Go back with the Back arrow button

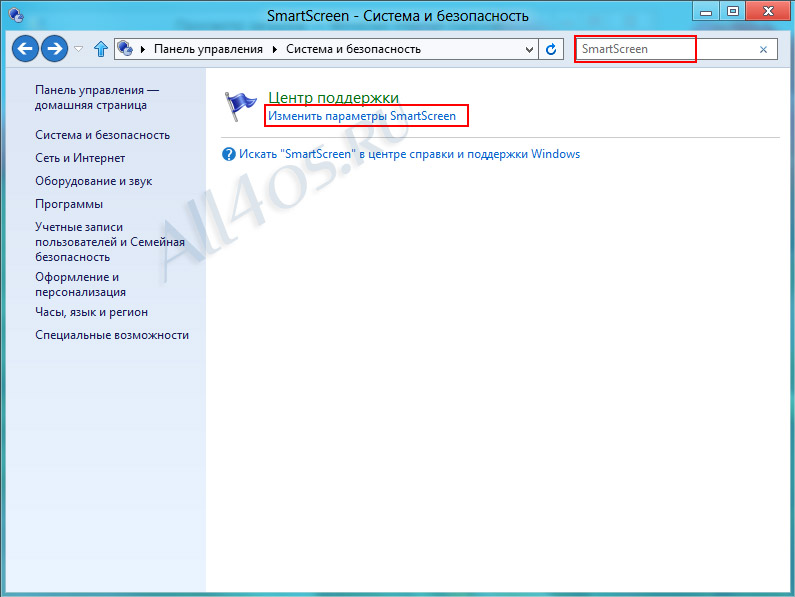coord(25,49)
